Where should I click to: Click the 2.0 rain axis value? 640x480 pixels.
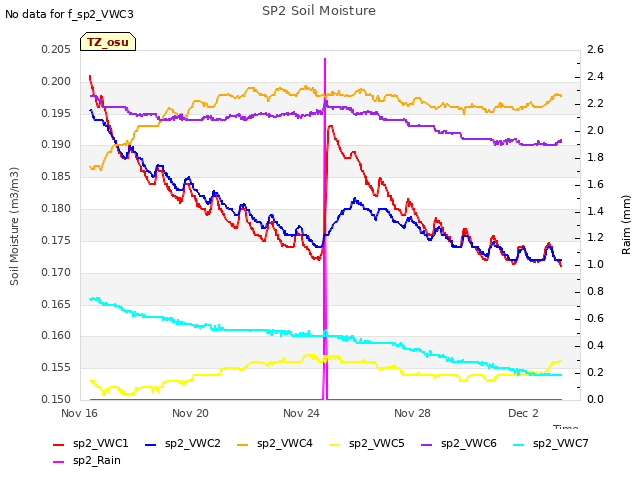click(x=595, y=130)
